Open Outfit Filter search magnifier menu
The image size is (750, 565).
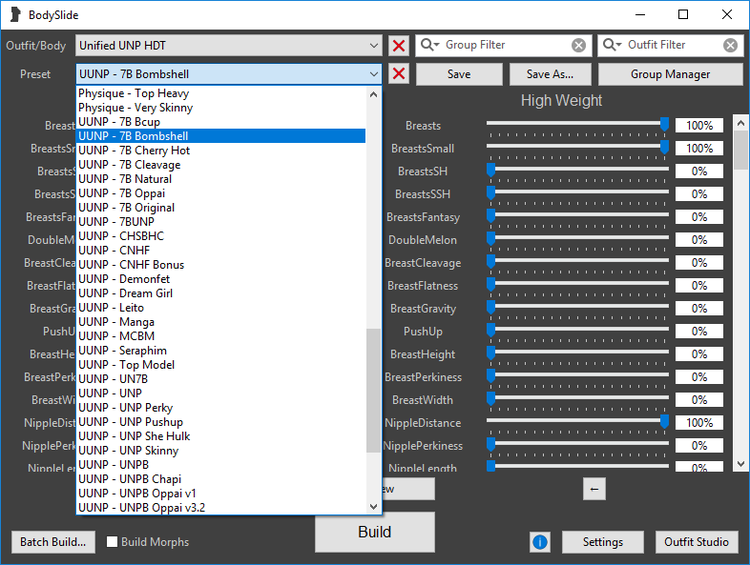(612, 45)
